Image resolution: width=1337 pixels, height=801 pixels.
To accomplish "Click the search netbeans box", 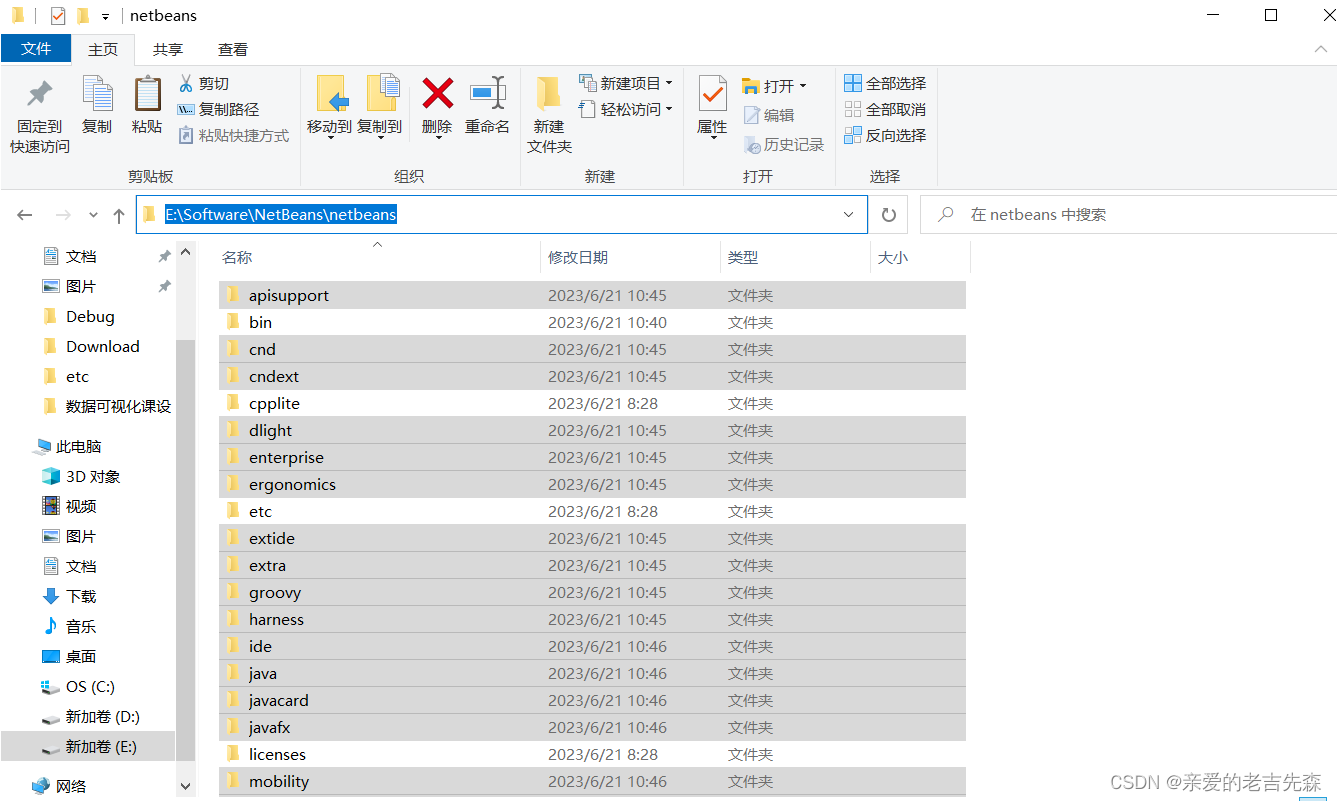I will (x=1128, y=214).
